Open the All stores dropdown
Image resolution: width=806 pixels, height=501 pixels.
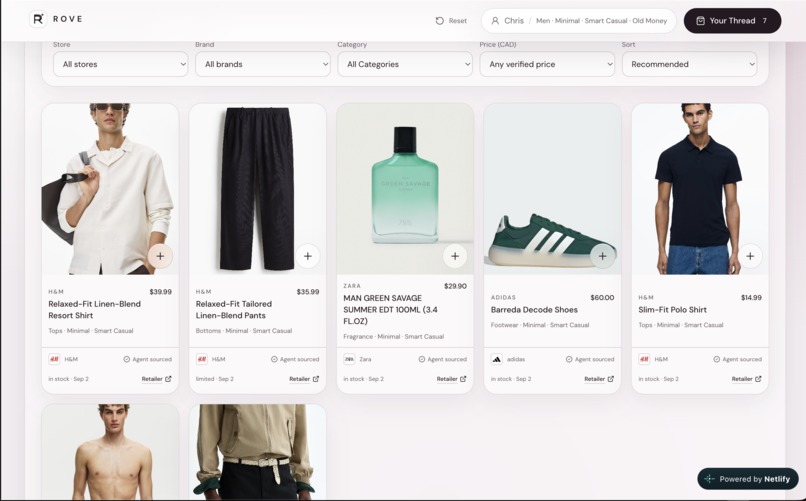coord(120,64)
